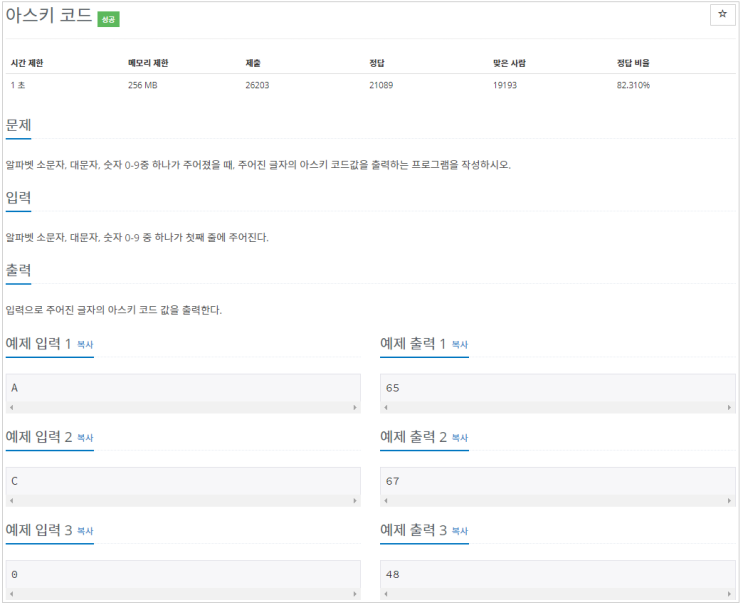
Task: Click the 시간 제한 column header
Action: [27, 63]
